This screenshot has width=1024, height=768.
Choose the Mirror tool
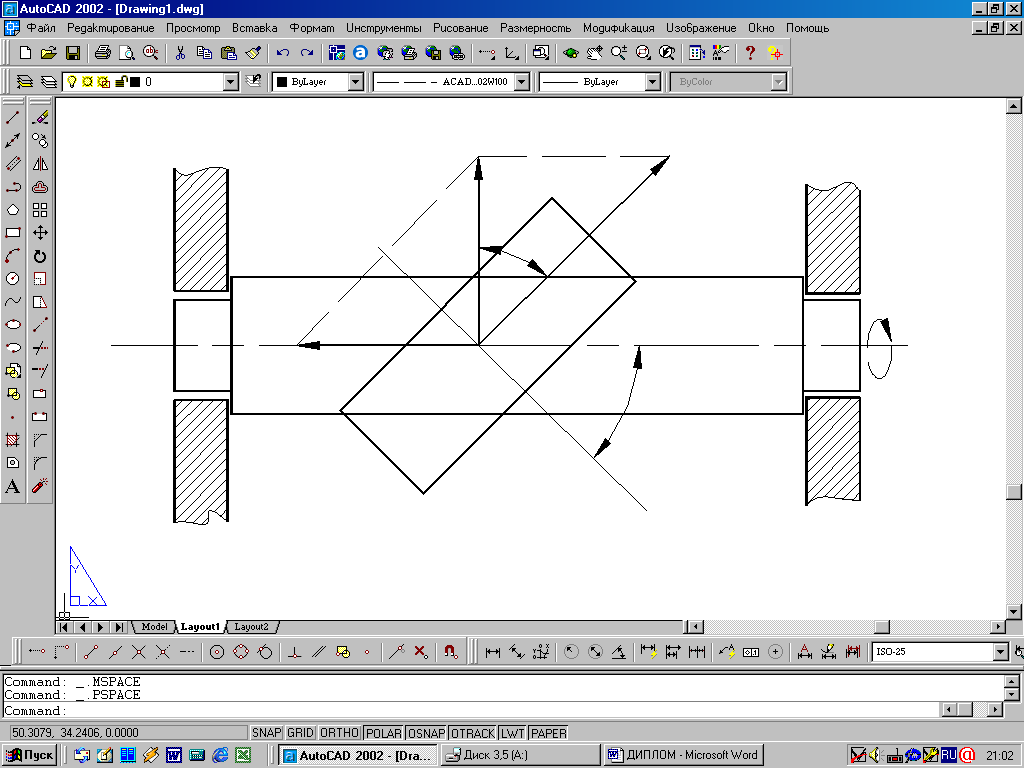click(x=40, y=164)
